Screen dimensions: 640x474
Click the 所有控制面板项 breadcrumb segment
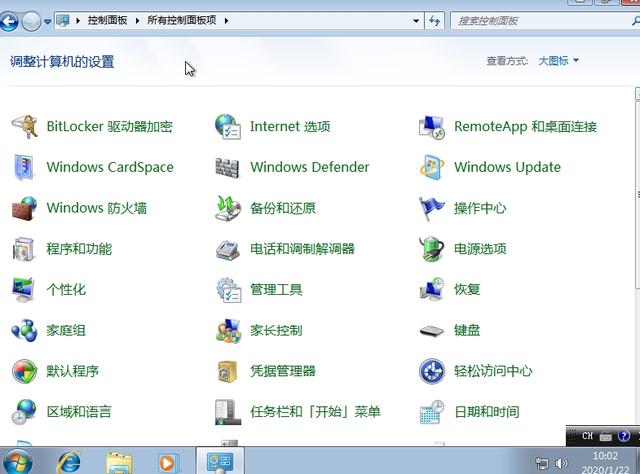coord(182,20)
